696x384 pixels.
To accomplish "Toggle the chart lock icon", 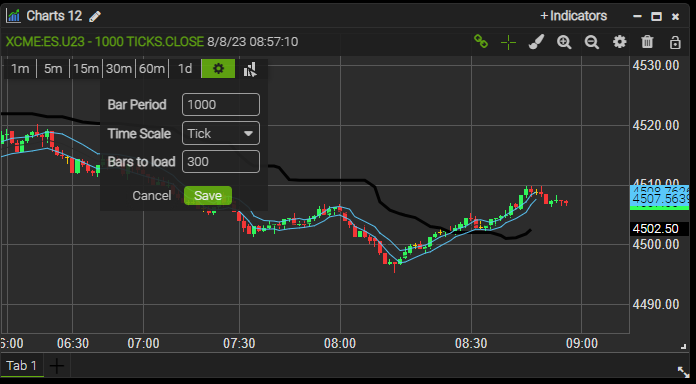I will coord(675,42).
